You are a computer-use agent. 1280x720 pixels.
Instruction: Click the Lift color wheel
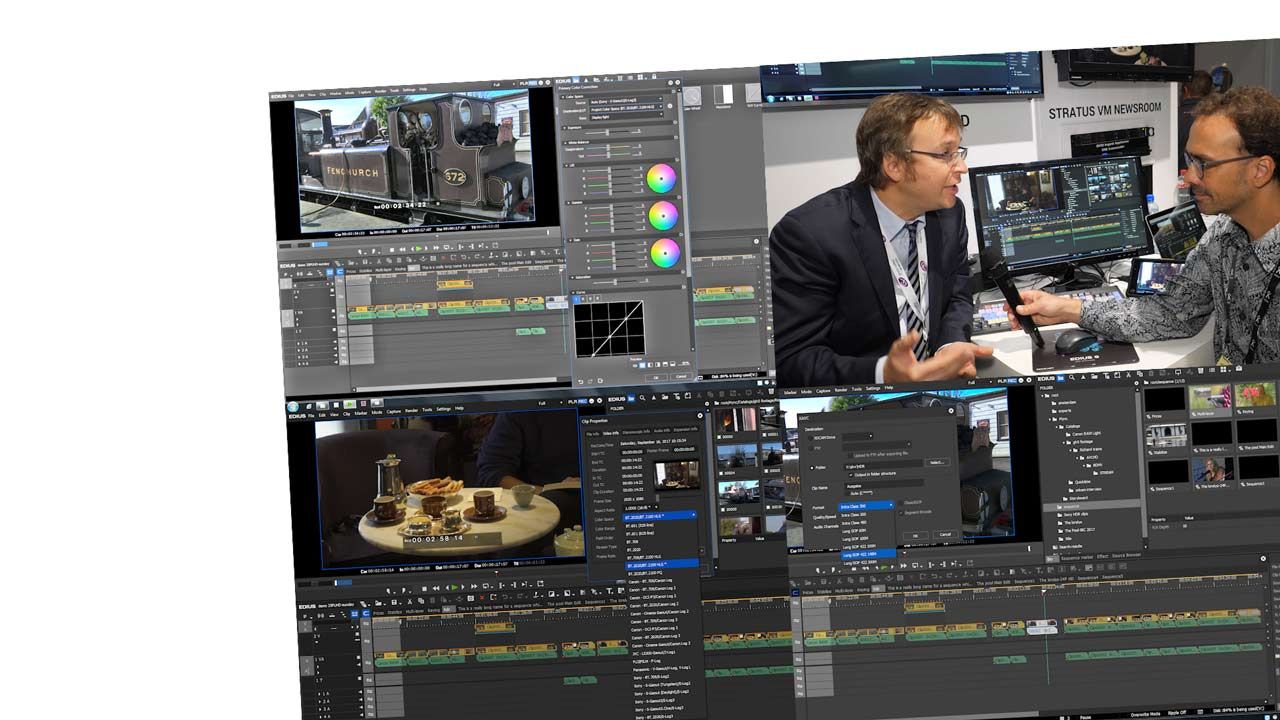(661, 179)
